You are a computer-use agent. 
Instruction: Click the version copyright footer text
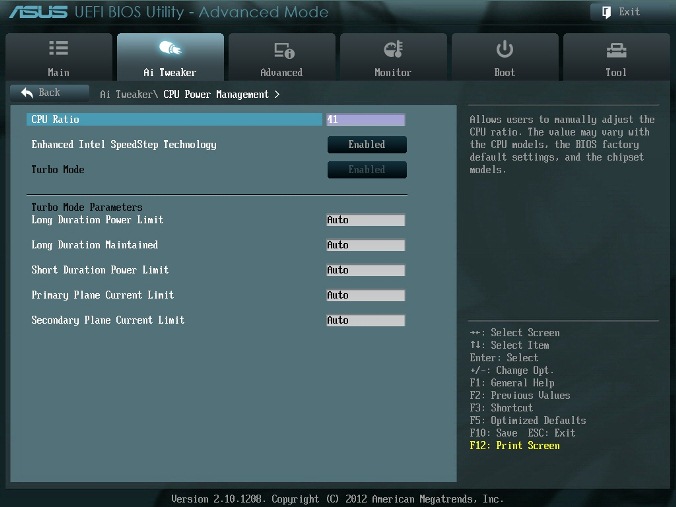[338, 499]
